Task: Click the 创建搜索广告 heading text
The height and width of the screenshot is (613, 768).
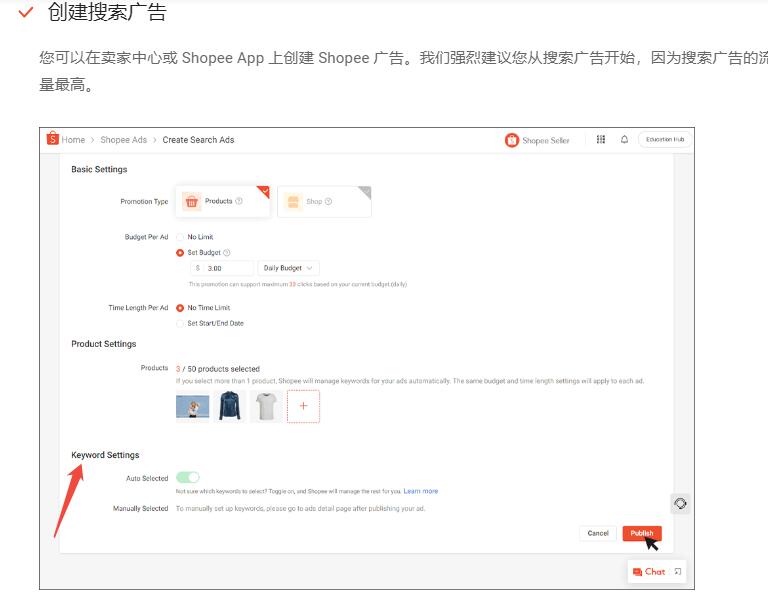Action: point(107,12)
